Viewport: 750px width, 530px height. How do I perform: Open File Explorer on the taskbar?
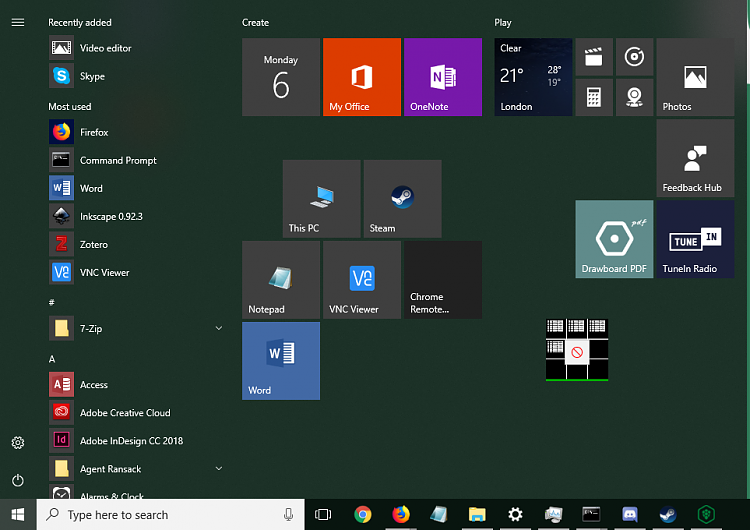pyautogui.click(x=477, y=515)
